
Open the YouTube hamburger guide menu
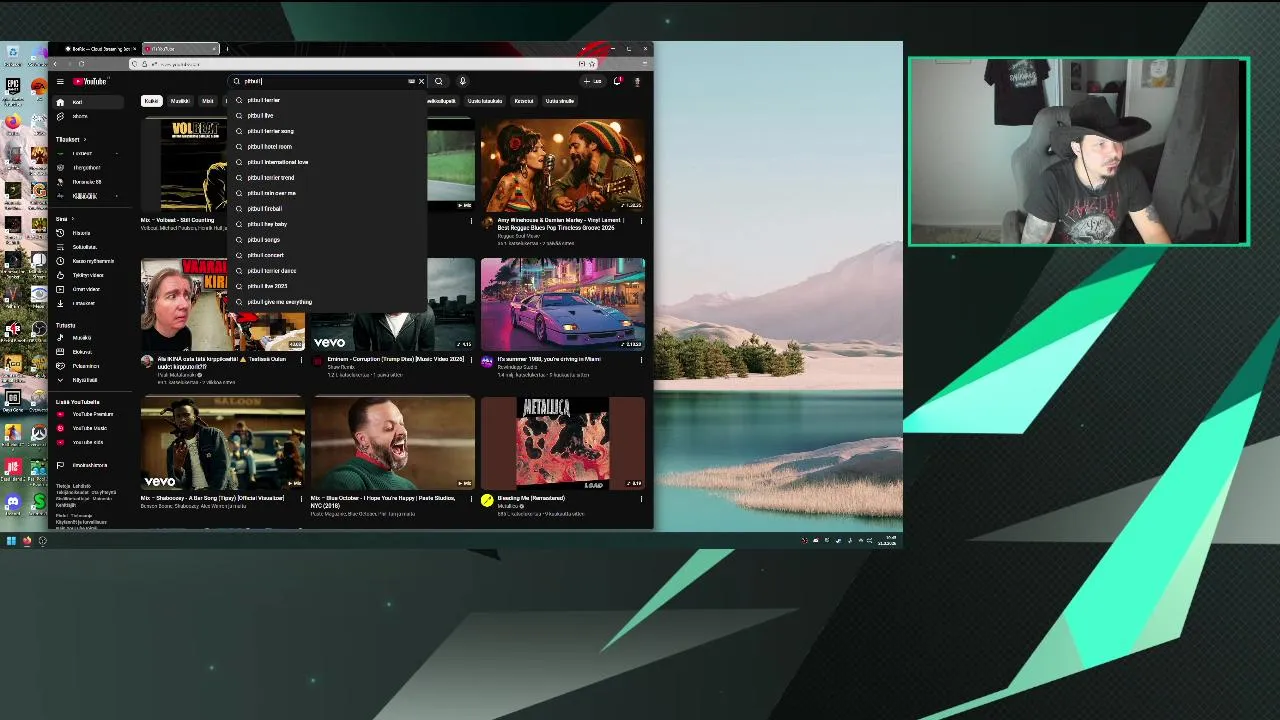coord(60,81)
